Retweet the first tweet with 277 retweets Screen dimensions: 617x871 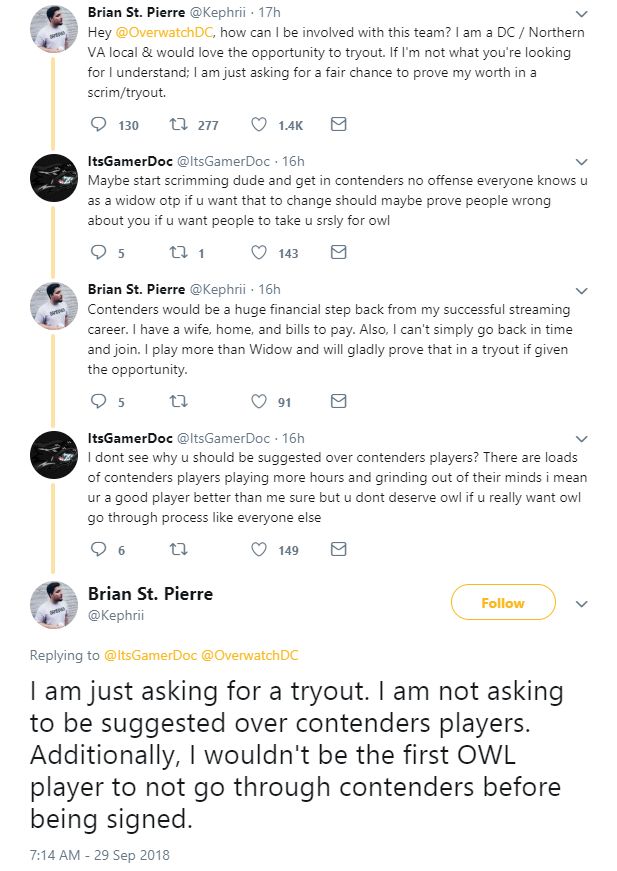pos(180,125)
